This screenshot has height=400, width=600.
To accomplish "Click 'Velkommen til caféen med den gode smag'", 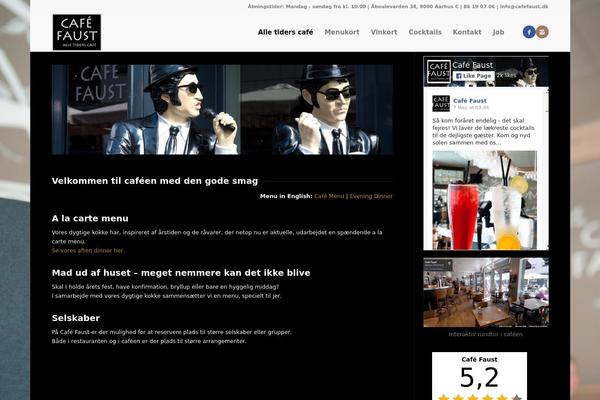I will [x=155, y=181].
